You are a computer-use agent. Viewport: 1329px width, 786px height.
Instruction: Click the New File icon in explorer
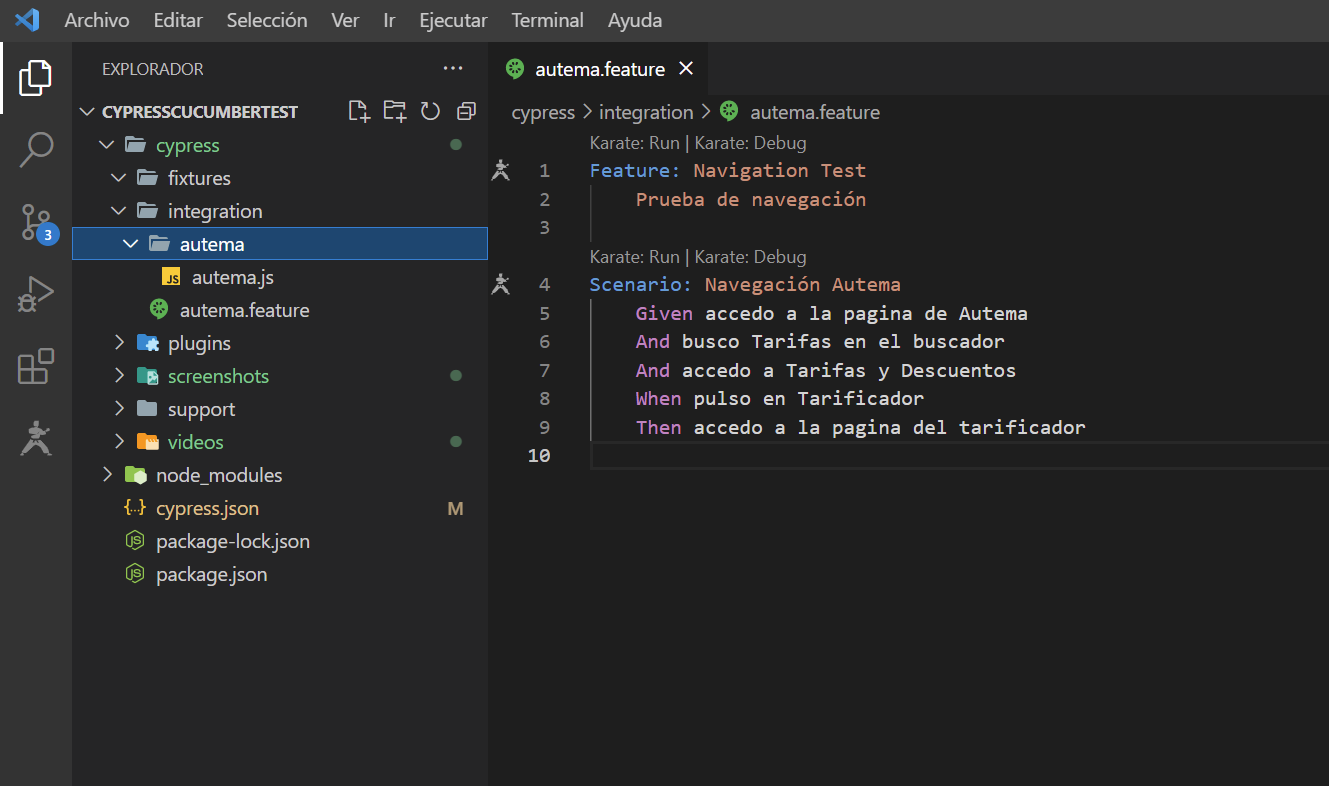coord(358,111)
